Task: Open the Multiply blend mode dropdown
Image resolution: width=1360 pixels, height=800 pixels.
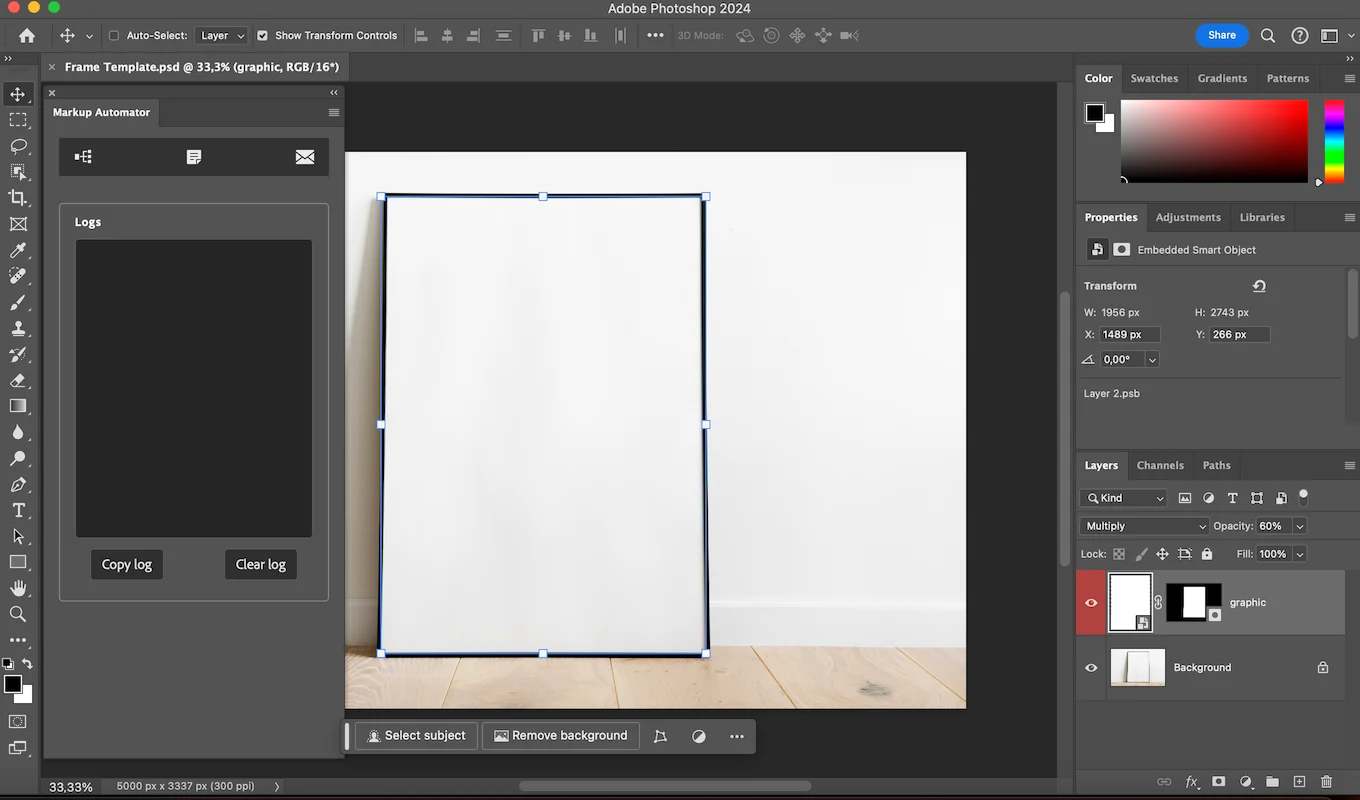Action: 1144,526
